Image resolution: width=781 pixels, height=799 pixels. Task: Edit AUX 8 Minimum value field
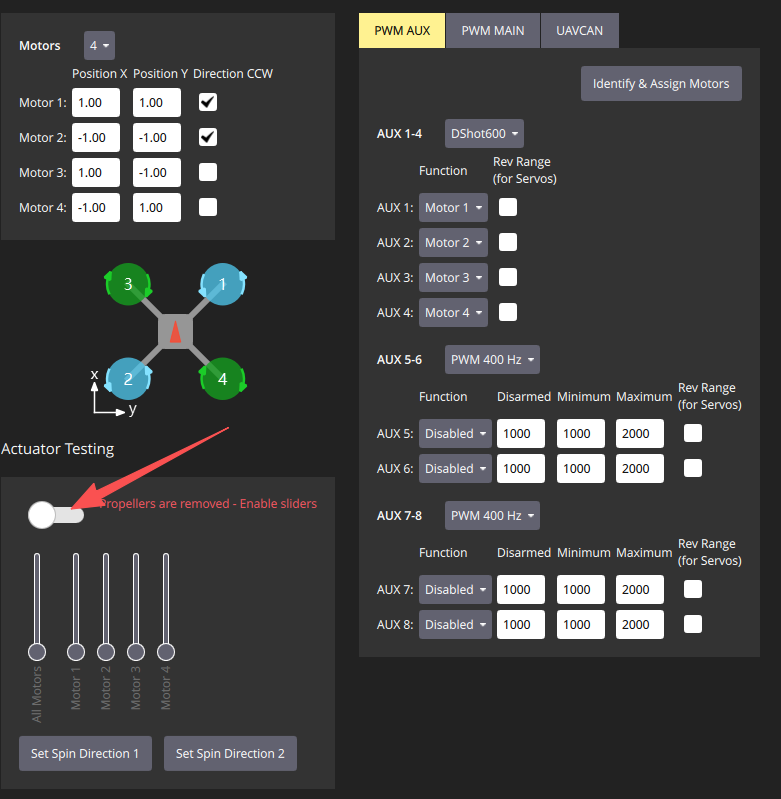pos(581,624)
